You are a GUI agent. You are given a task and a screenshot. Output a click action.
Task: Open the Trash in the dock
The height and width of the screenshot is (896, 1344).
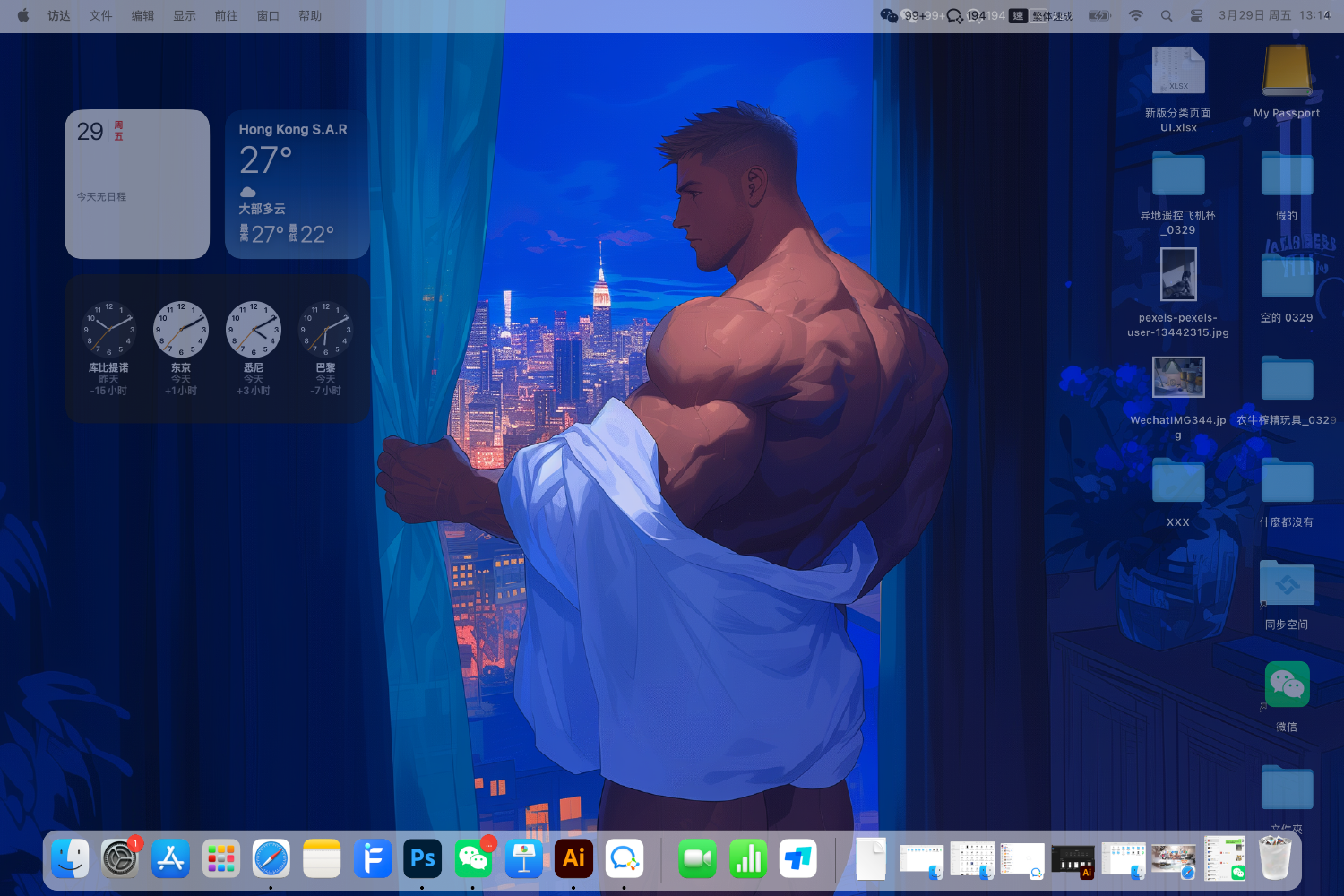1275,858
